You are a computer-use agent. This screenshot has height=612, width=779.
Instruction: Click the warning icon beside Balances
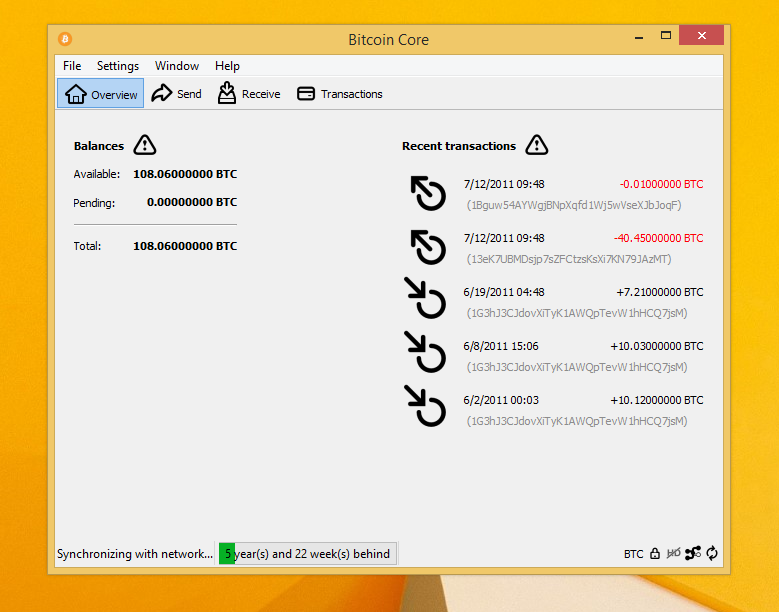pos(145,145)
